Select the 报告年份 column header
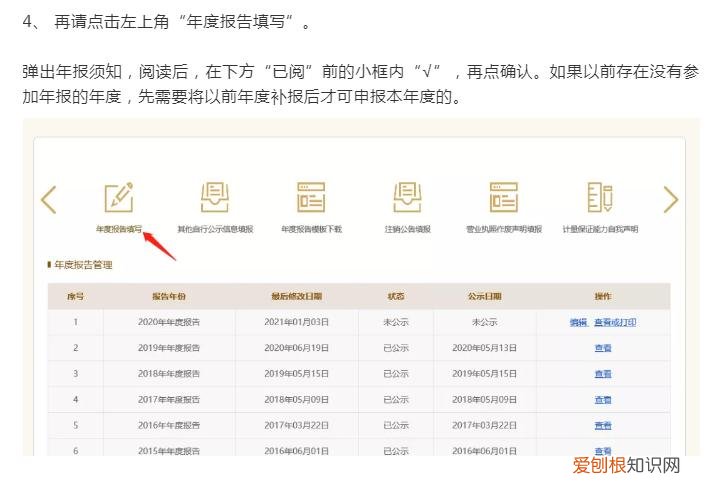 tap(169, 296)
